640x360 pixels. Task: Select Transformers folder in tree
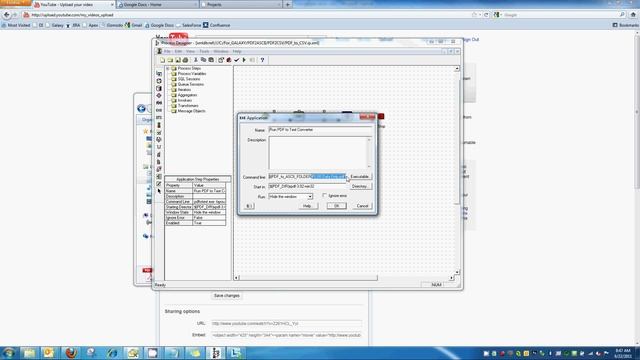pyautogui.click(x=188, y=106)
